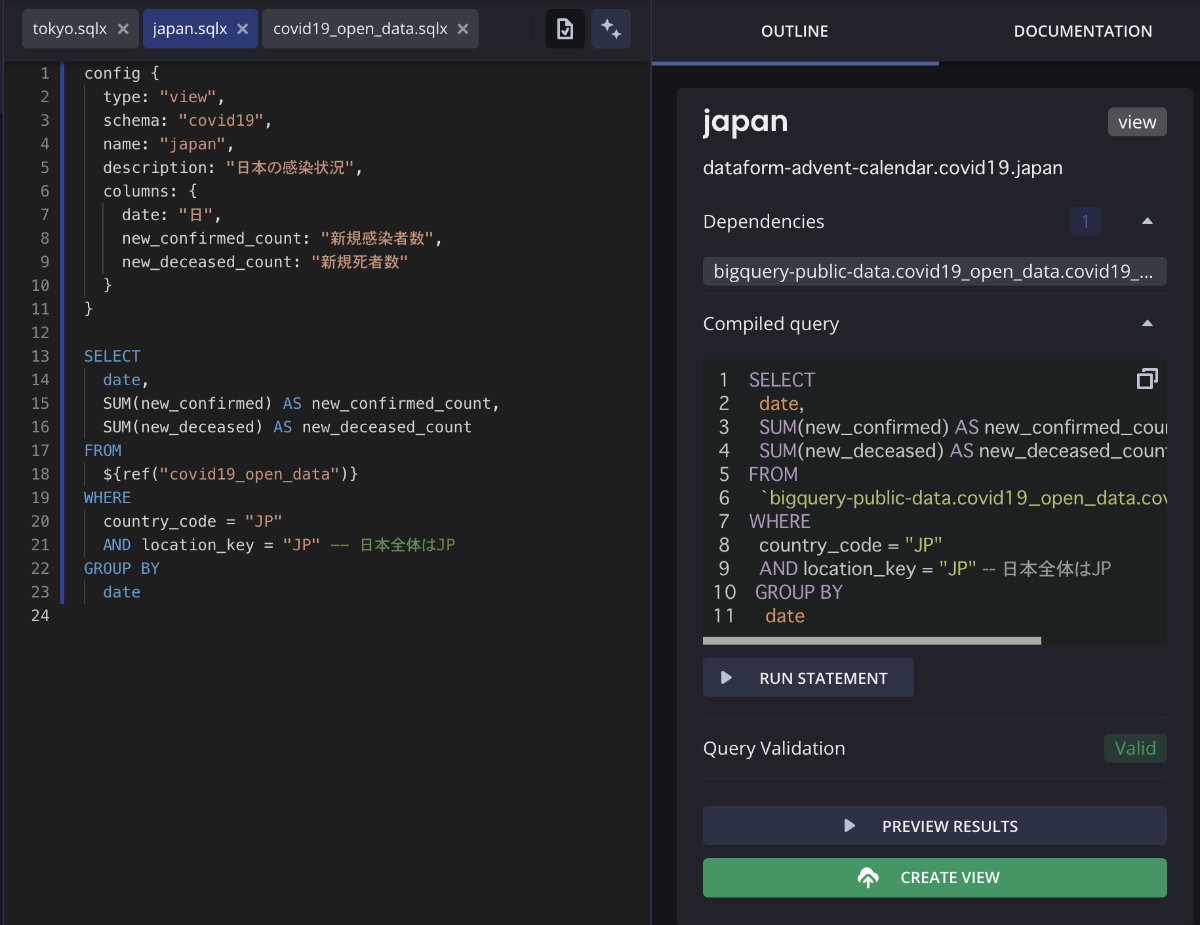Switch to the tokyo.sqlx tab
Screen dimensions: 1200x925
click(x=70, y=29)
